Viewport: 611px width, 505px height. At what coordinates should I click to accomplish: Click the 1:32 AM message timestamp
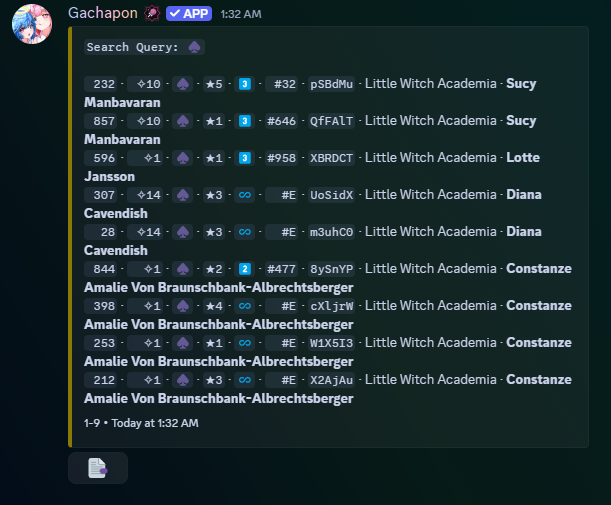pyautogui.click(x=241, y=14)
